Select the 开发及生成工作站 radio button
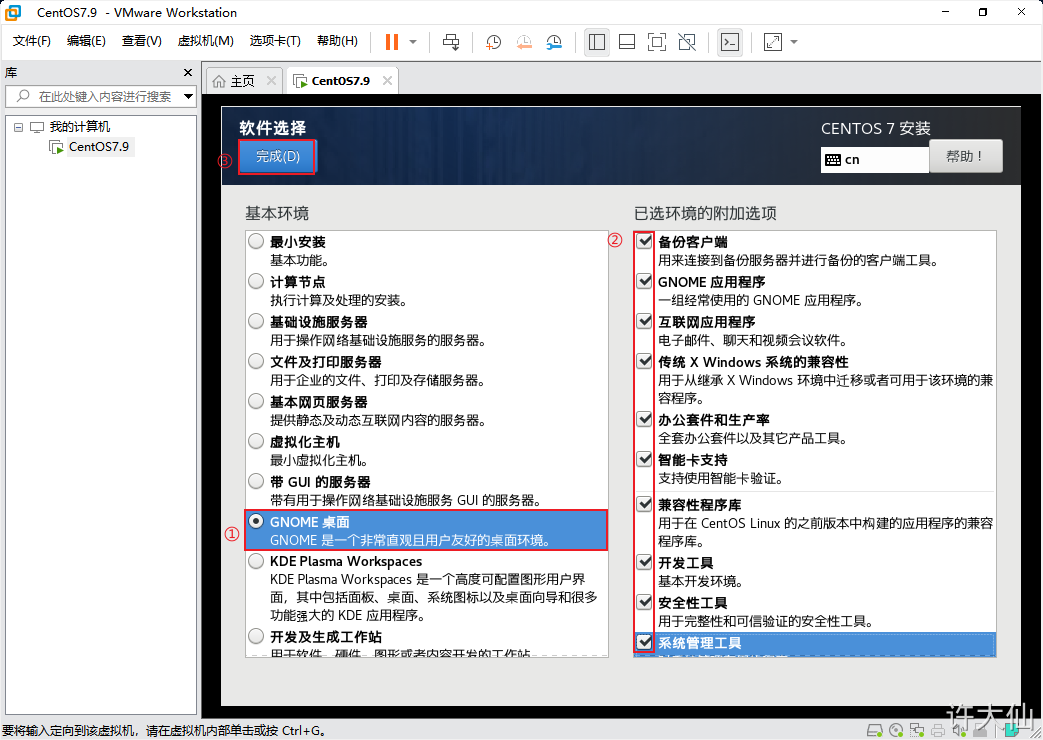1043x740 pixels. 256,636
